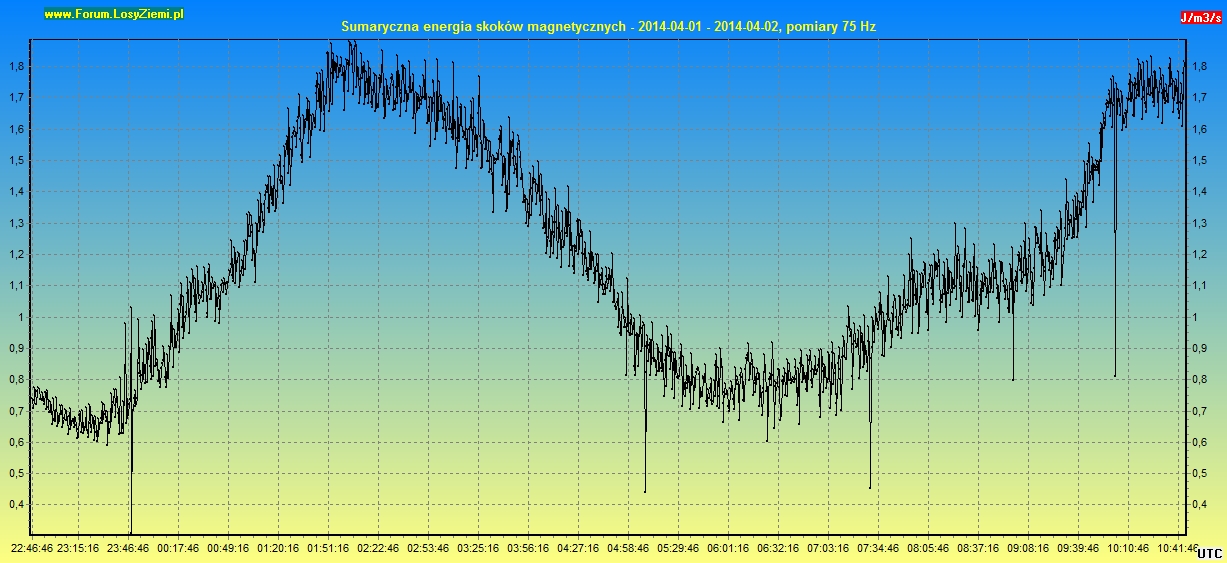The height and width of the screenshot is (563, 1227).
Task: Select time label 23:46:46 on time axis
Action: click(128, 548)
